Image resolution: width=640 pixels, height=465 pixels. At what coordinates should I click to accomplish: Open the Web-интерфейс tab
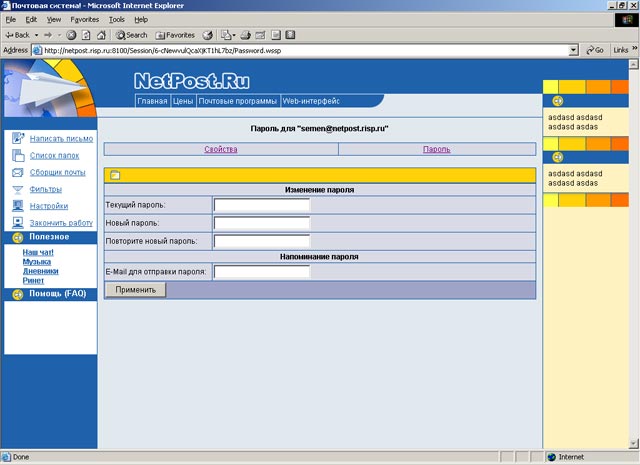(x=311, y=101)
